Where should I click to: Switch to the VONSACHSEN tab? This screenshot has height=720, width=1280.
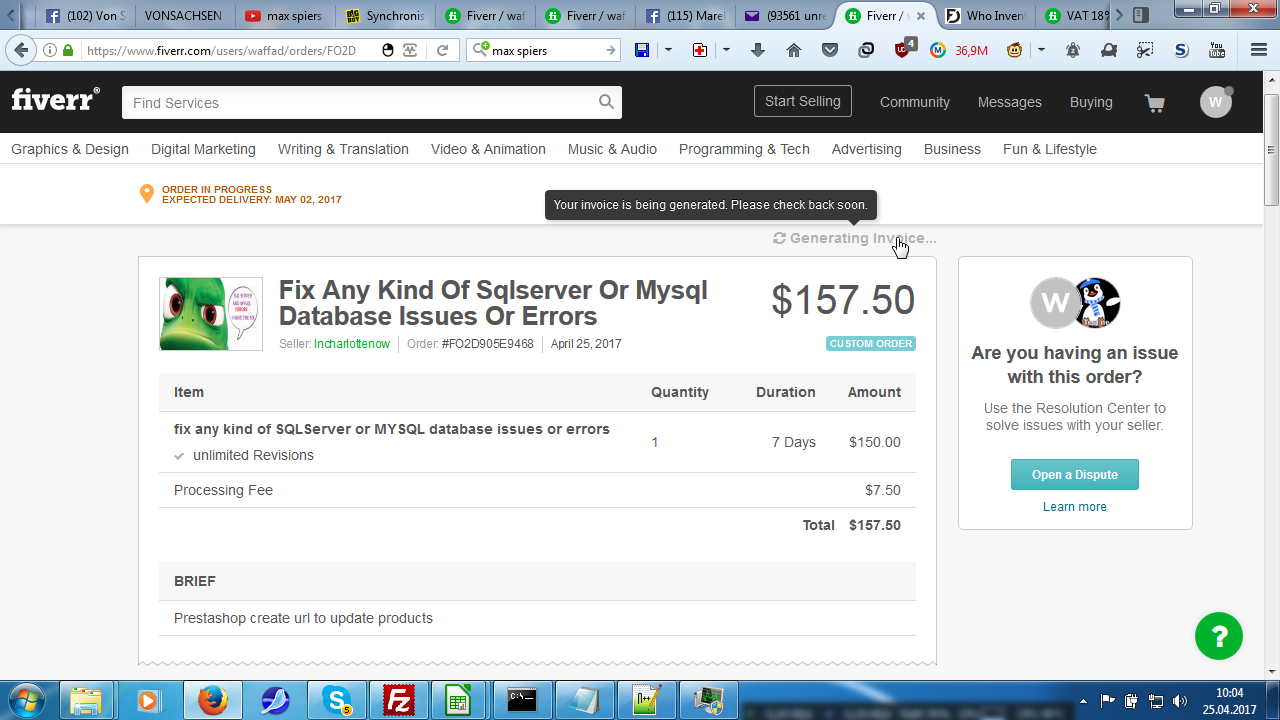(183, 16)
